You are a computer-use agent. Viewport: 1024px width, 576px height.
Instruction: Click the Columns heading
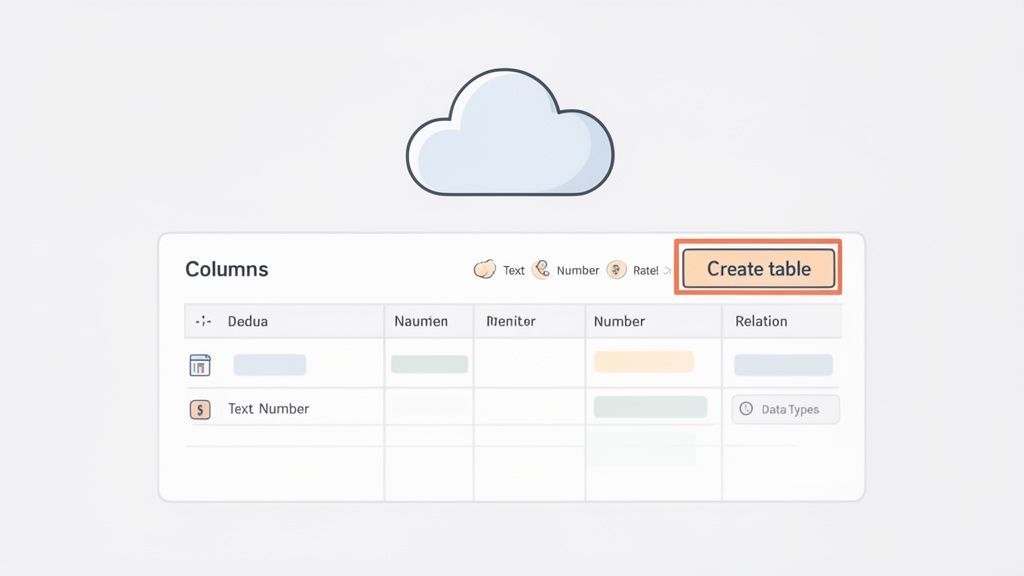tap(227, 269)
